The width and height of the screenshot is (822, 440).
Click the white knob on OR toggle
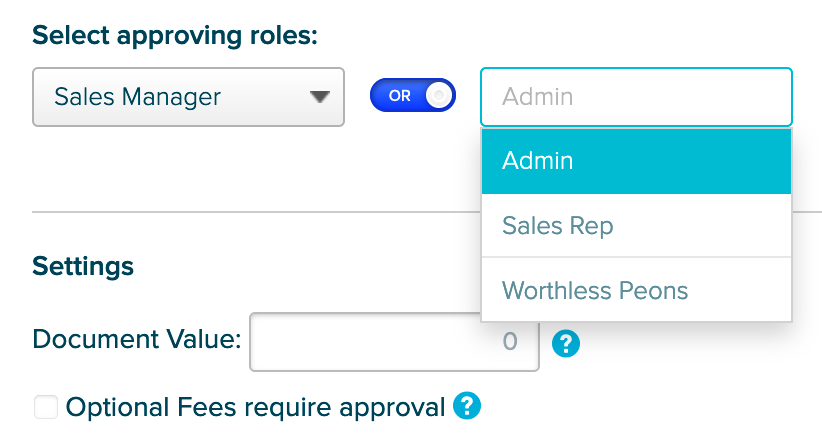click(x=439, y=95)
